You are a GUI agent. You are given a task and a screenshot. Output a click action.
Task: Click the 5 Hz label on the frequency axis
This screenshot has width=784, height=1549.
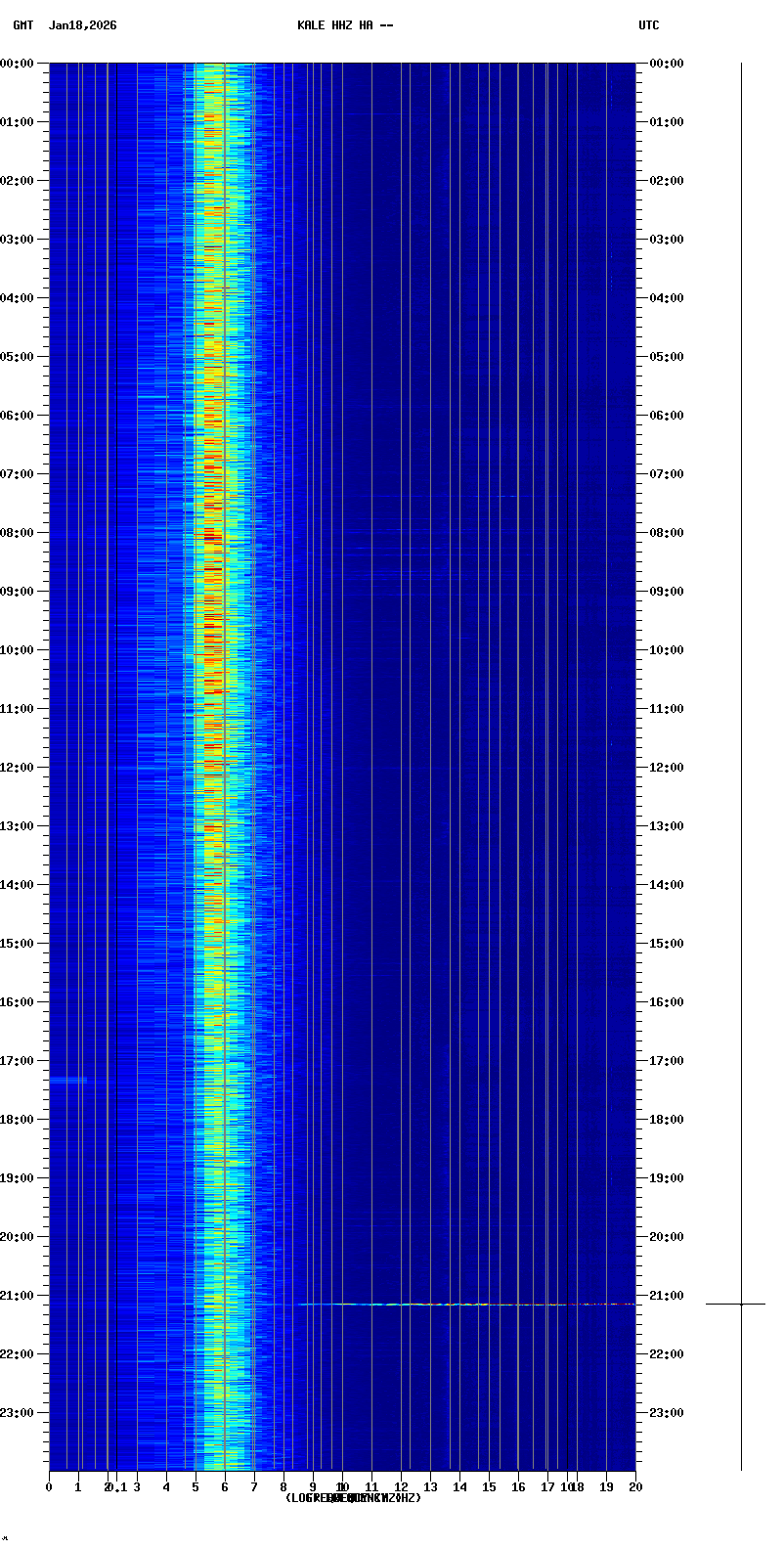tap(196, 1487)
